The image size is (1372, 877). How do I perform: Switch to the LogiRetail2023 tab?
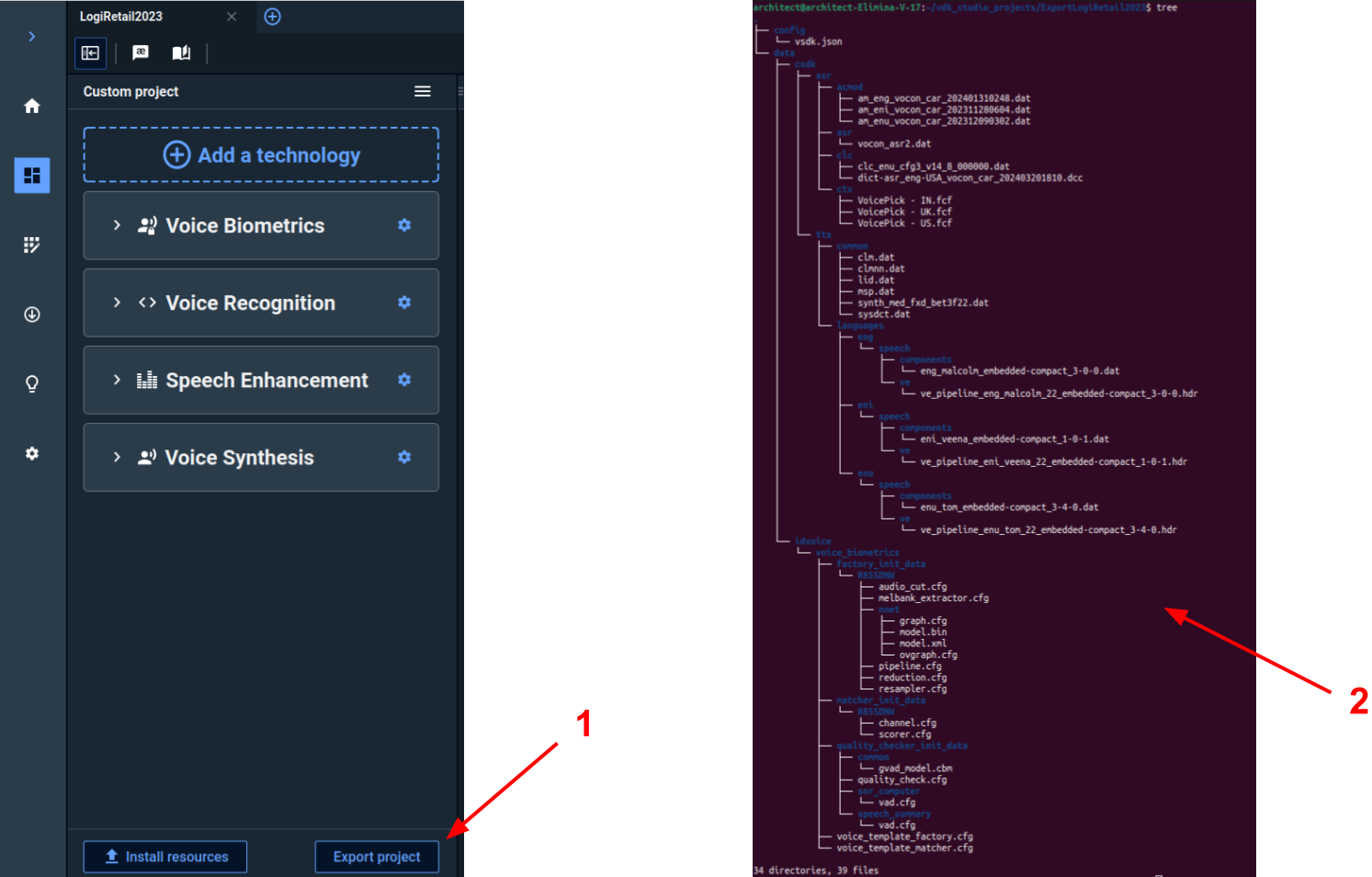click(x=121, y=17)
